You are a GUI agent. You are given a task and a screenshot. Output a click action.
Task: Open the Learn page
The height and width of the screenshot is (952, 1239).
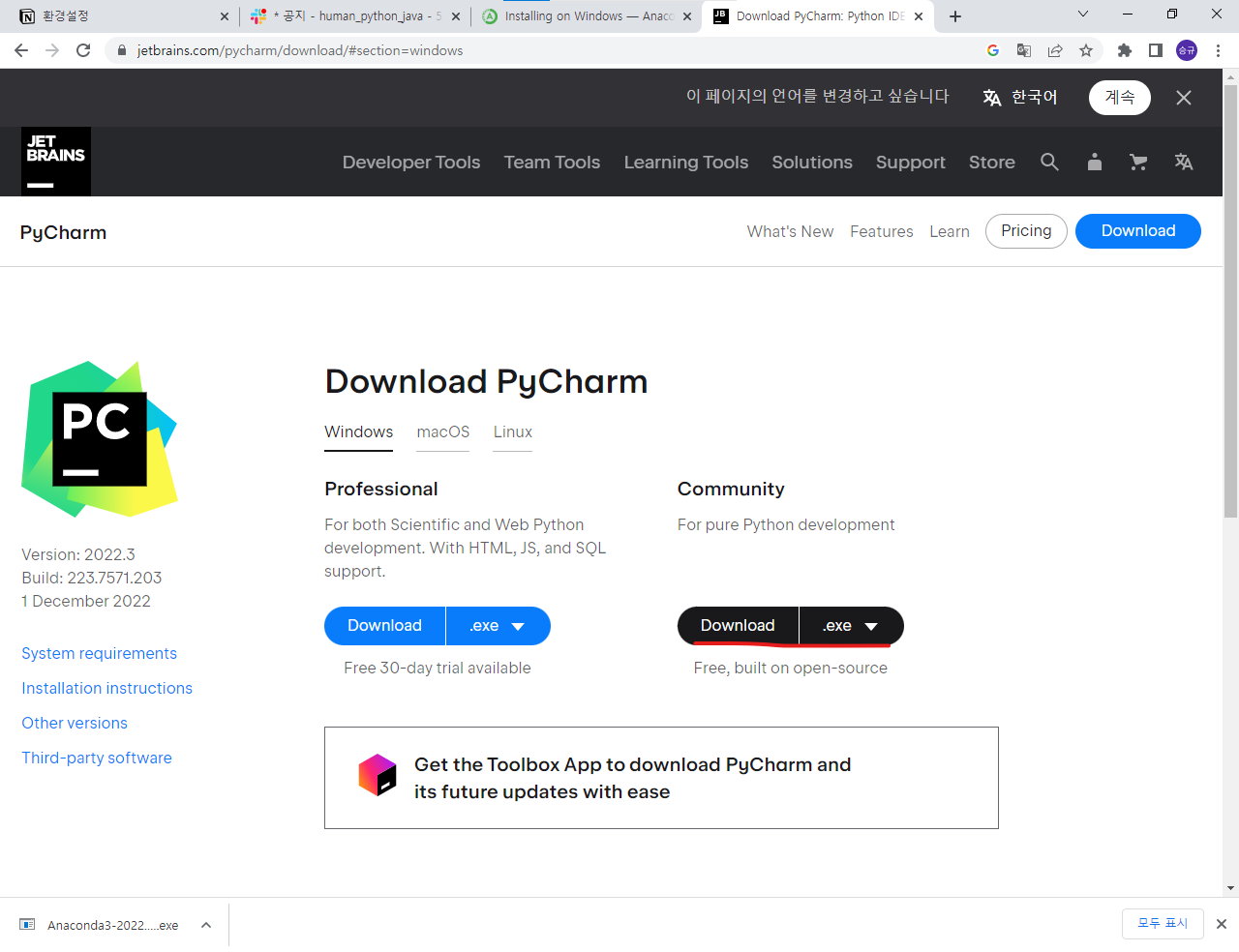tap(950, 231)
